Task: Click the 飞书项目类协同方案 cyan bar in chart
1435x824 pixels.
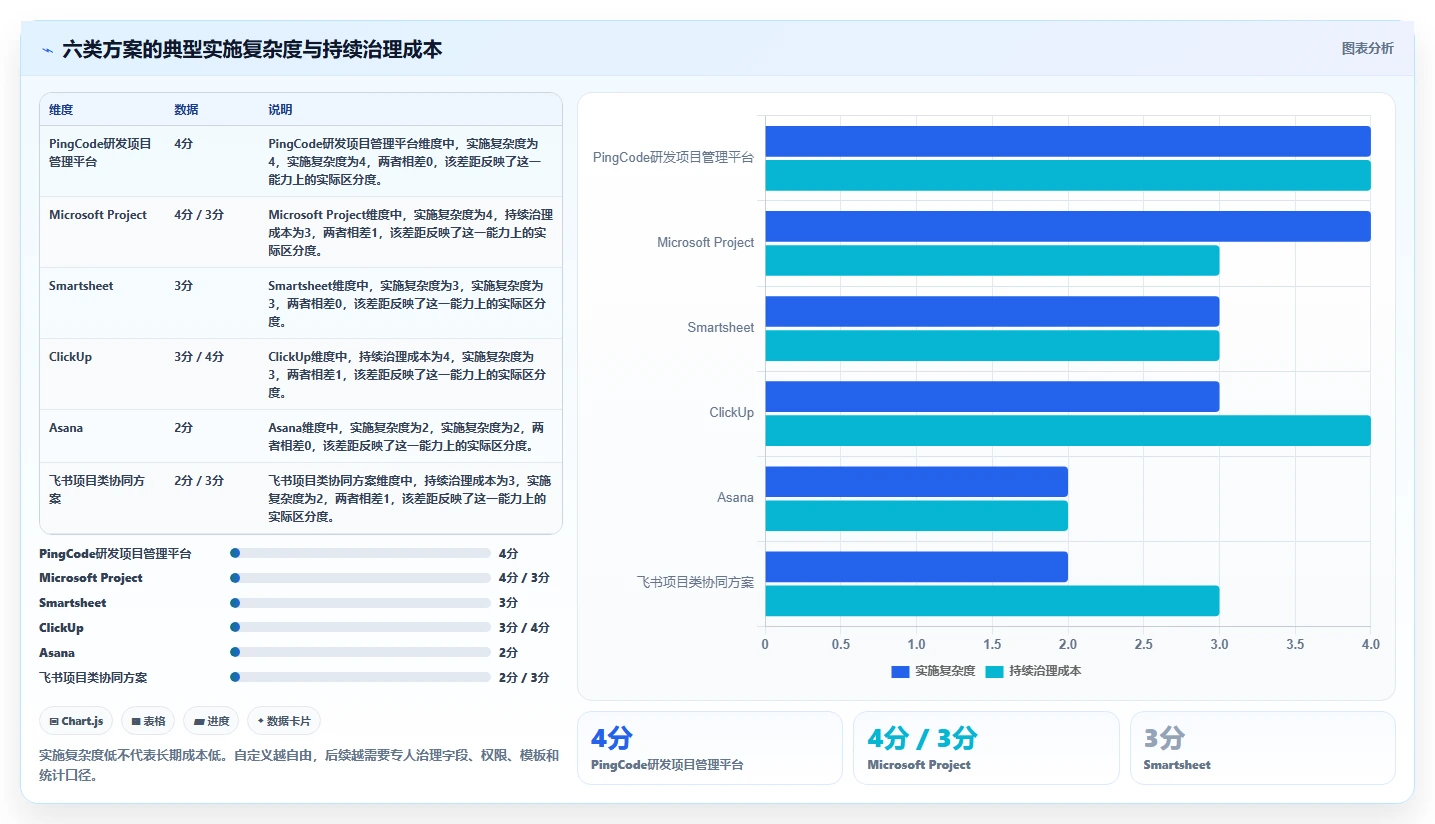Action: click(x=992, y=600)
